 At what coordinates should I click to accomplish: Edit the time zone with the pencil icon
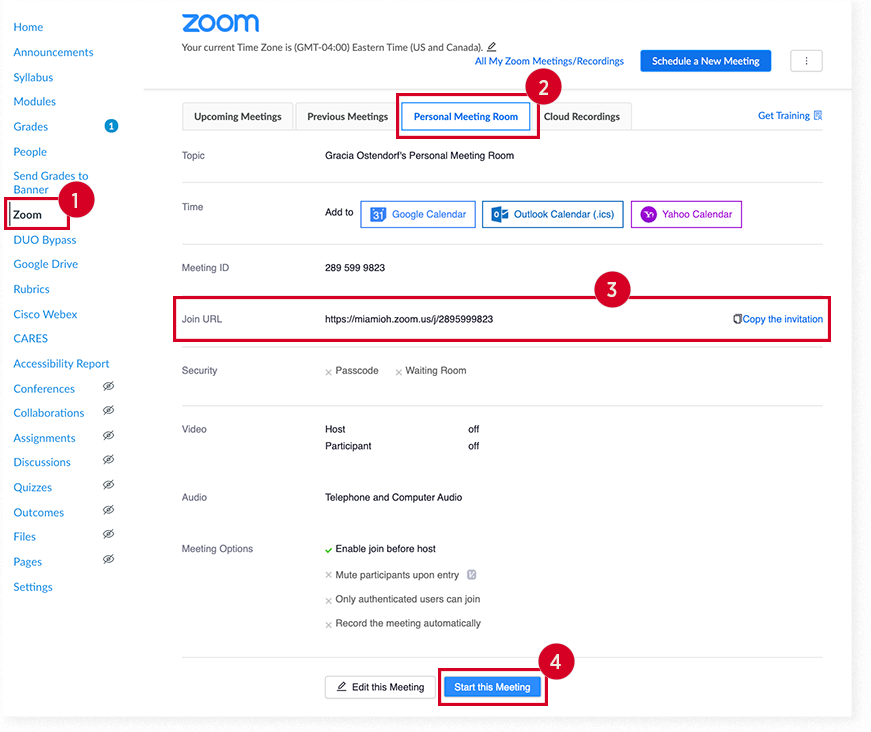tap(492, 47)
